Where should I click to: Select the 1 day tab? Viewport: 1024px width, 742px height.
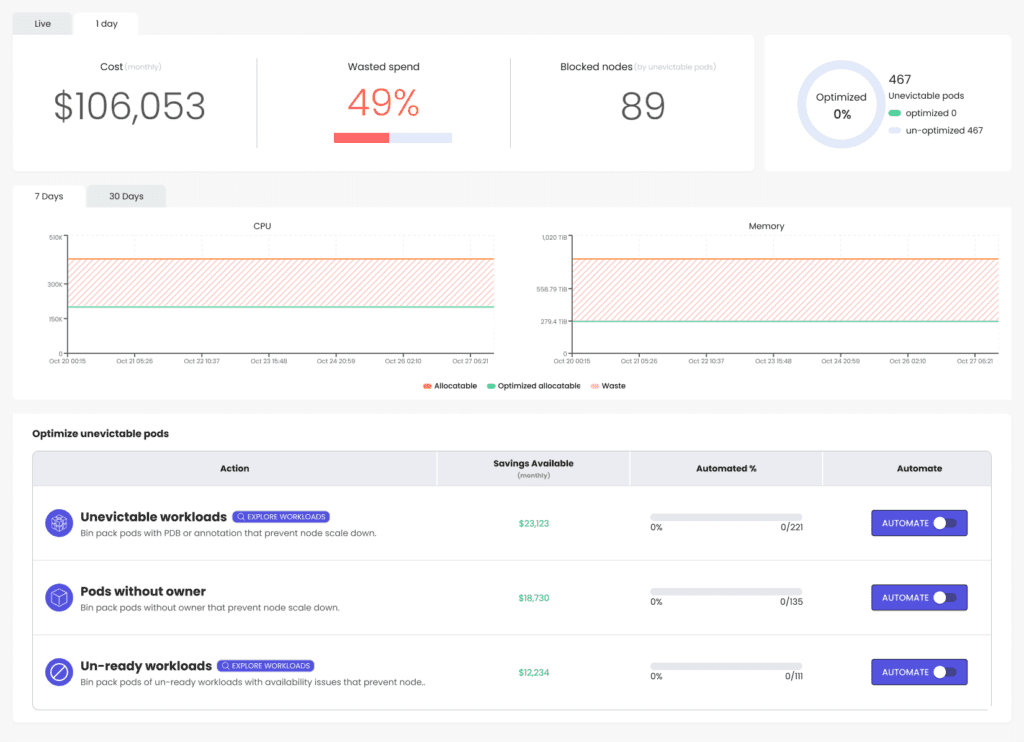(x=106, y=24)
